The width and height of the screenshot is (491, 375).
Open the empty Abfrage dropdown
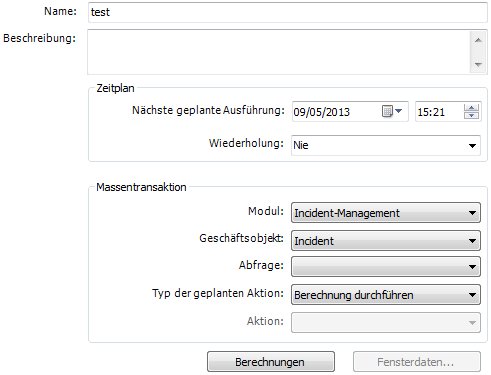(386, 266)
